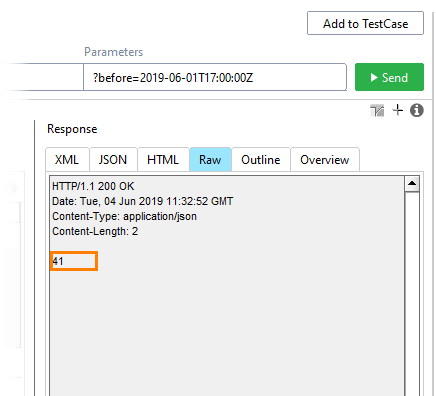
Task: Click the 'Date: Tue, 04 Jun 2019' header line
Action: coord(142,201)
